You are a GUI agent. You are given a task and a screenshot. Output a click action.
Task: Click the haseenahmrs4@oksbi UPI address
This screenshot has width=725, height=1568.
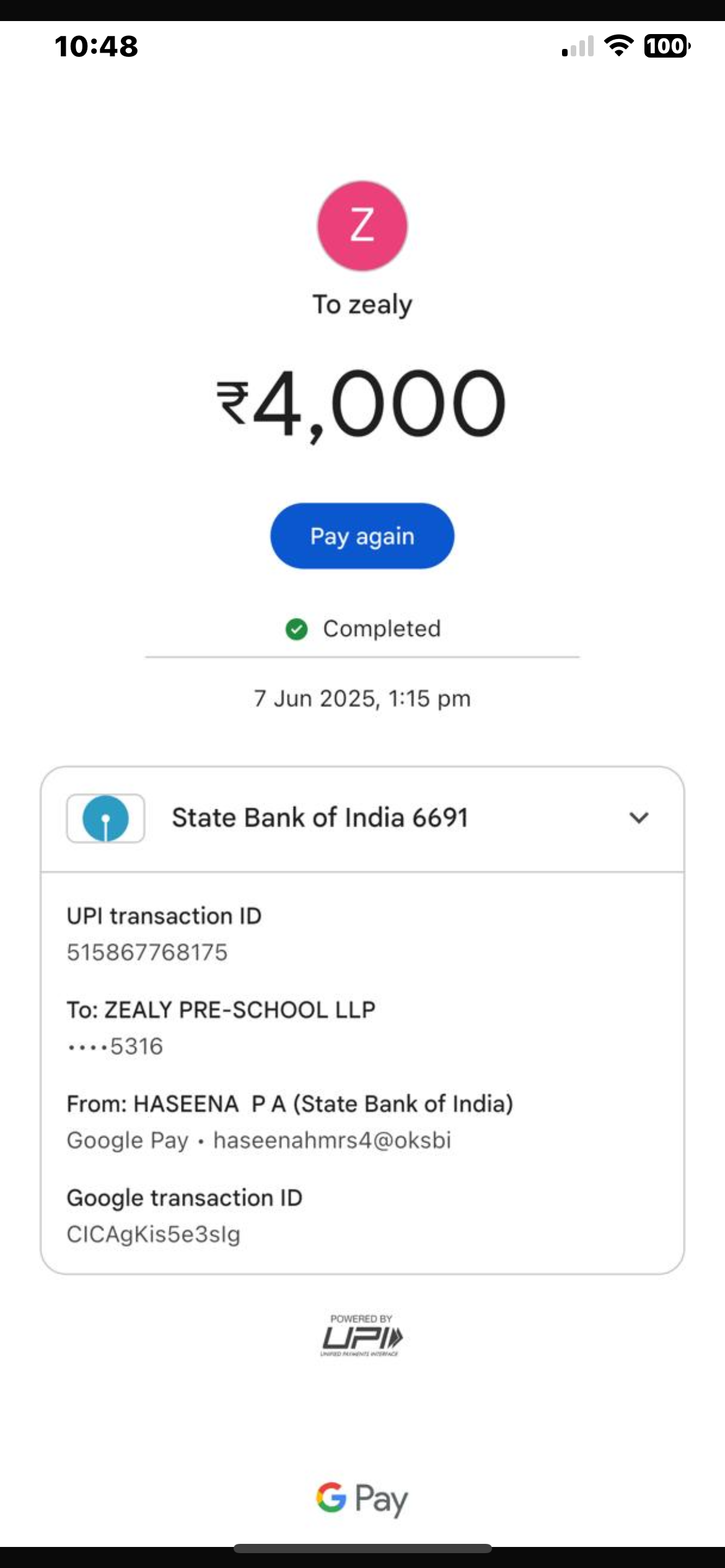tap(332, 1140)
